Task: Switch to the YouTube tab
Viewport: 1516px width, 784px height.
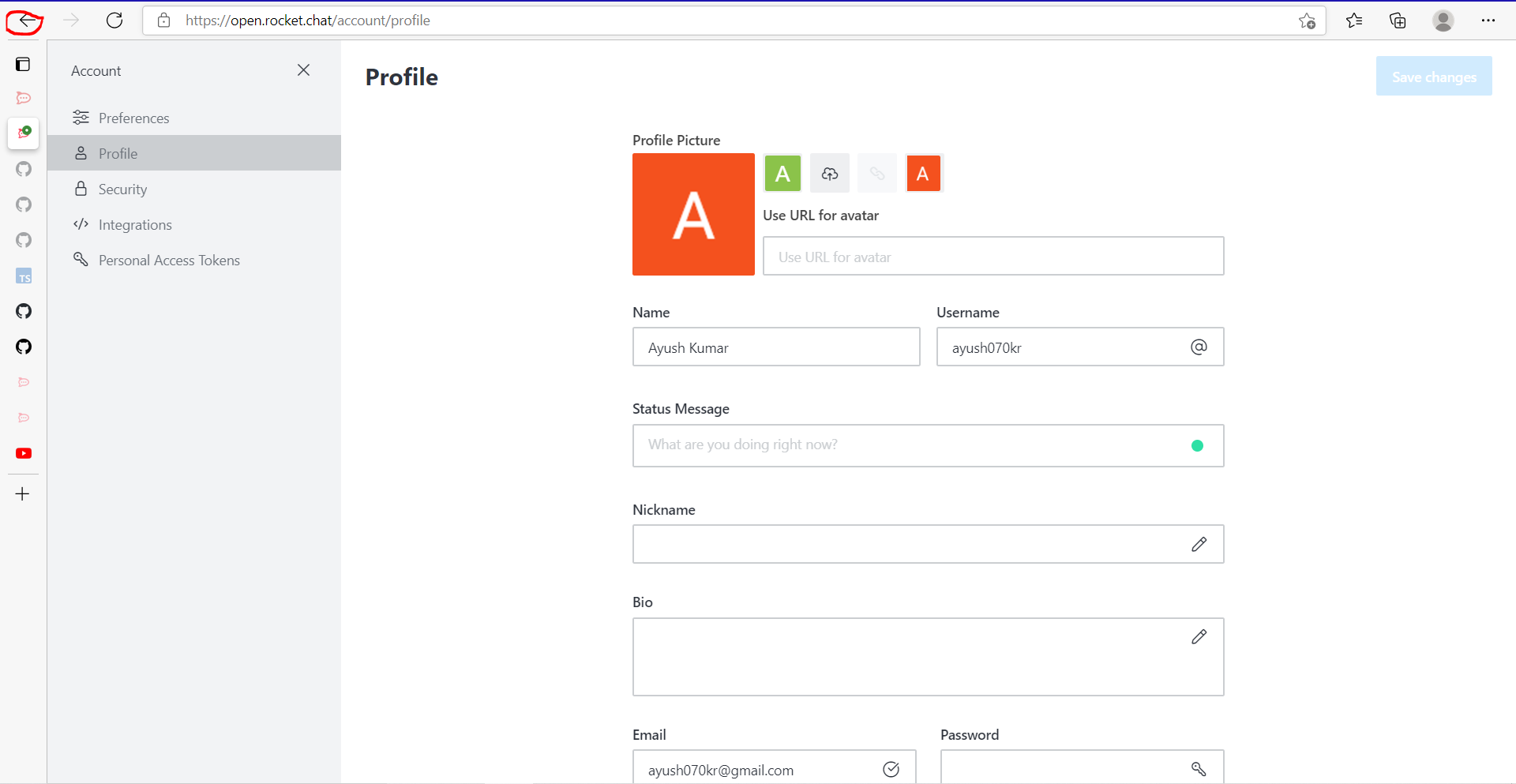Action: (24, 453)
